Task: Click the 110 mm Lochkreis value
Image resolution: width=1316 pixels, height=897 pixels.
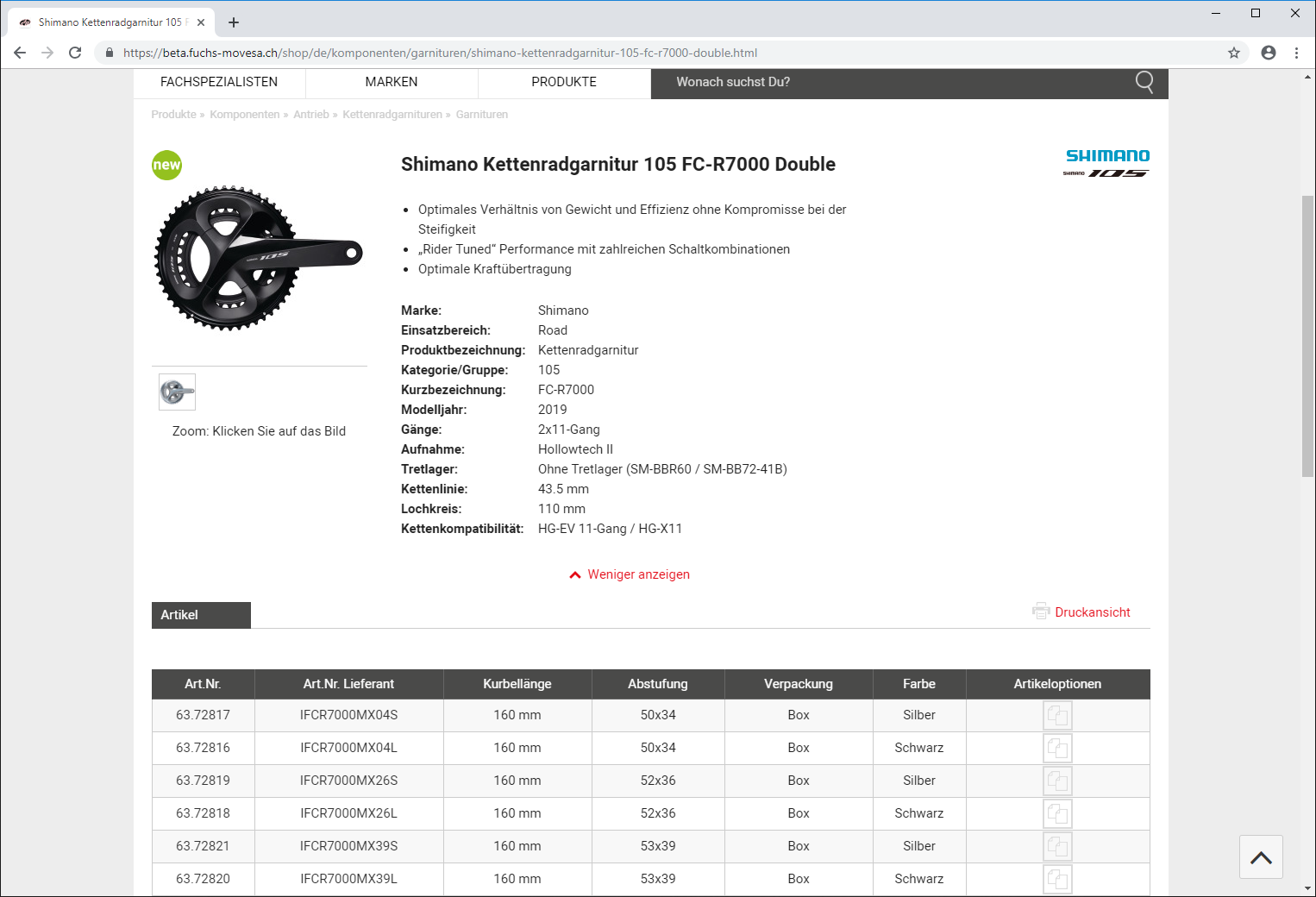Action: (x=561, y=509)
